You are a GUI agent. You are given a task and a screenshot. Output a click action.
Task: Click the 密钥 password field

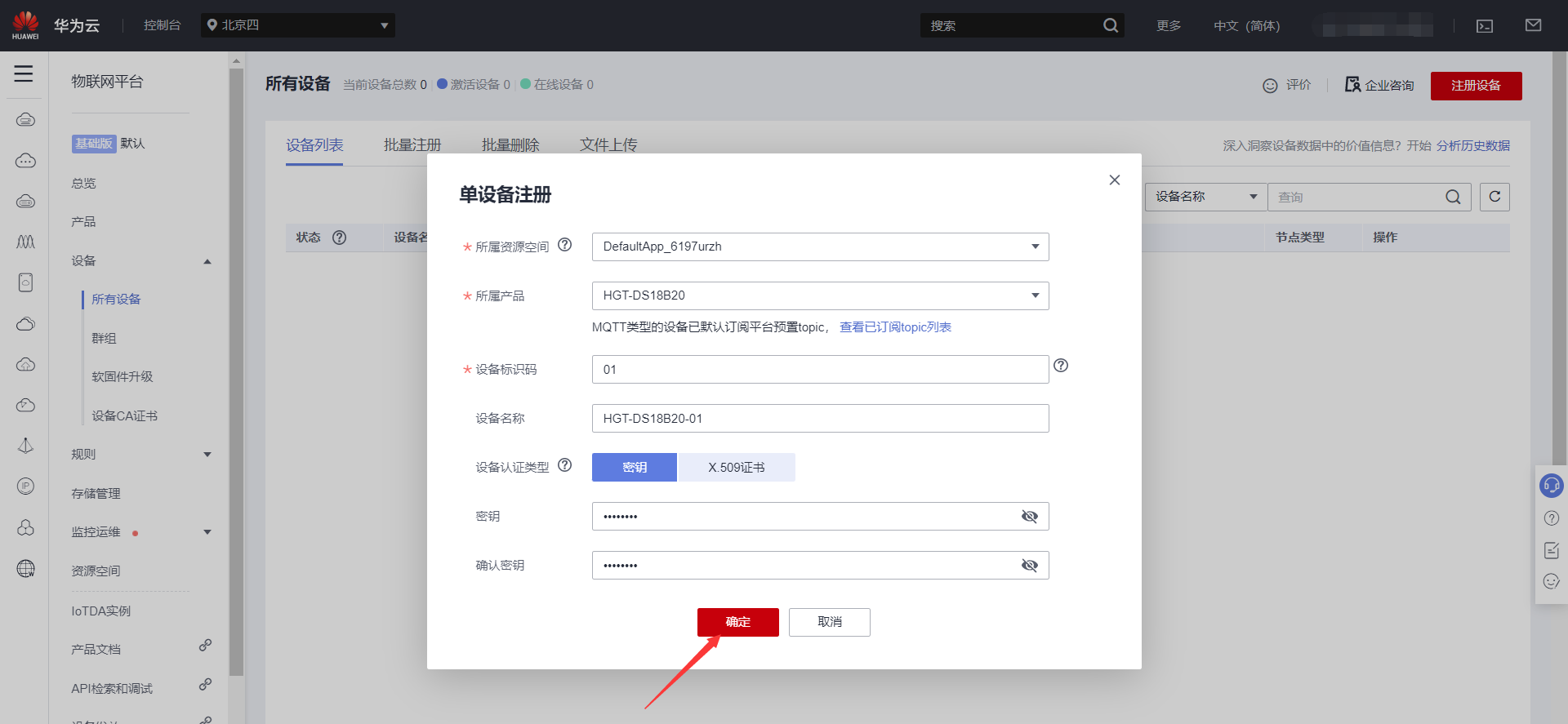pos(820,516)
